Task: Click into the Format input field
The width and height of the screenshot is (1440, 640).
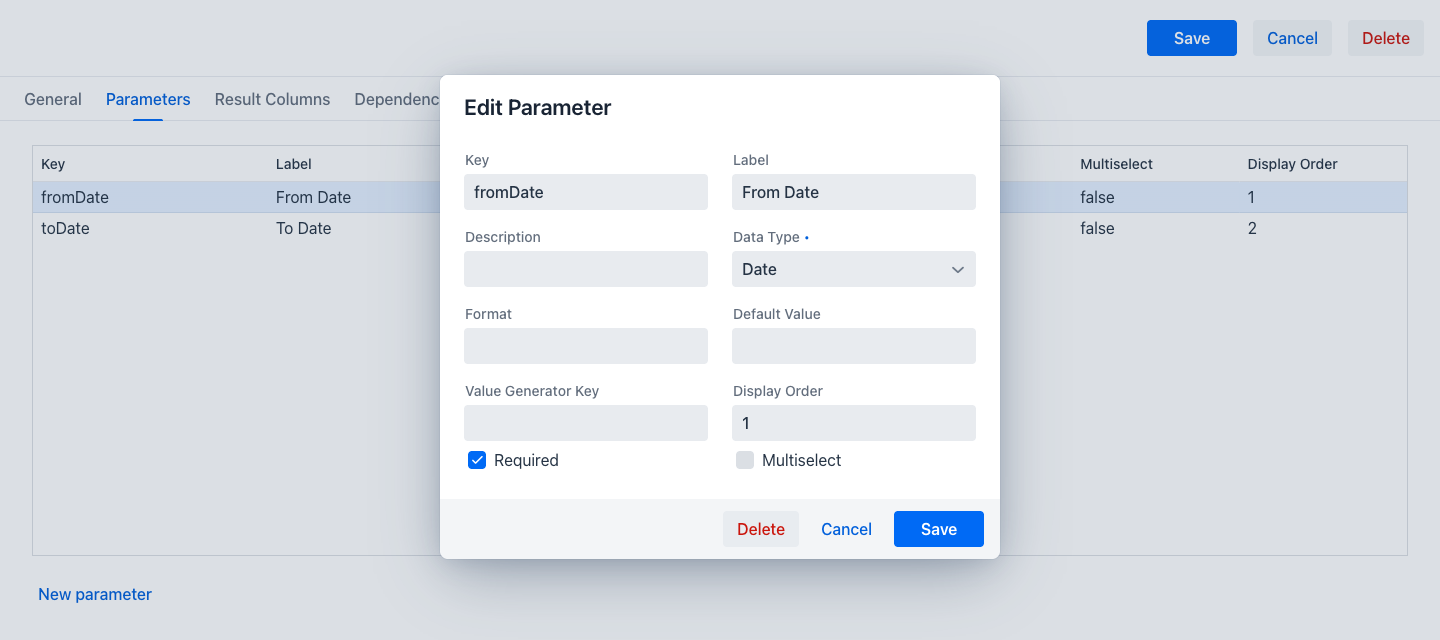Action: click(x=586, y=346)
